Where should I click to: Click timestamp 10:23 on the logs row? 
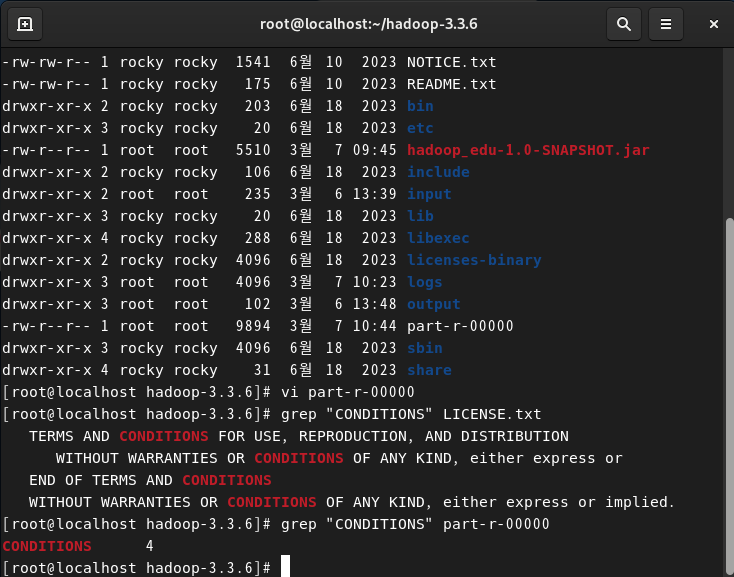[x=374, y=282]
